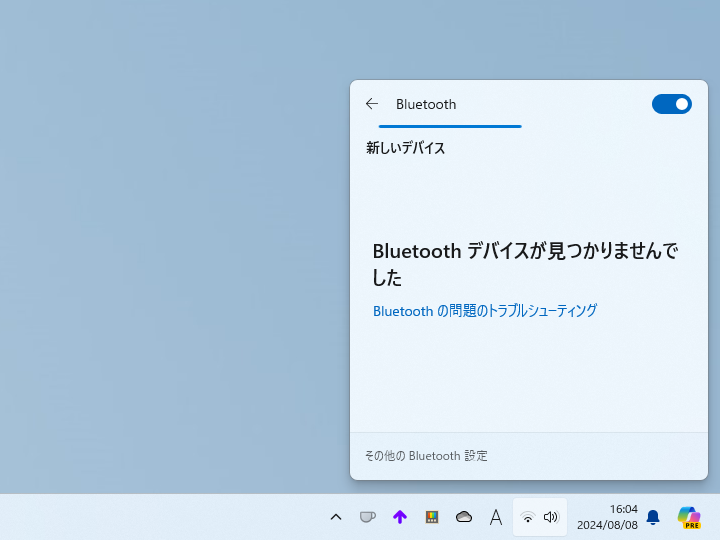720x540 pixels.
Task: Expand hidden tray icons chevron
Action: click(336, 518)
